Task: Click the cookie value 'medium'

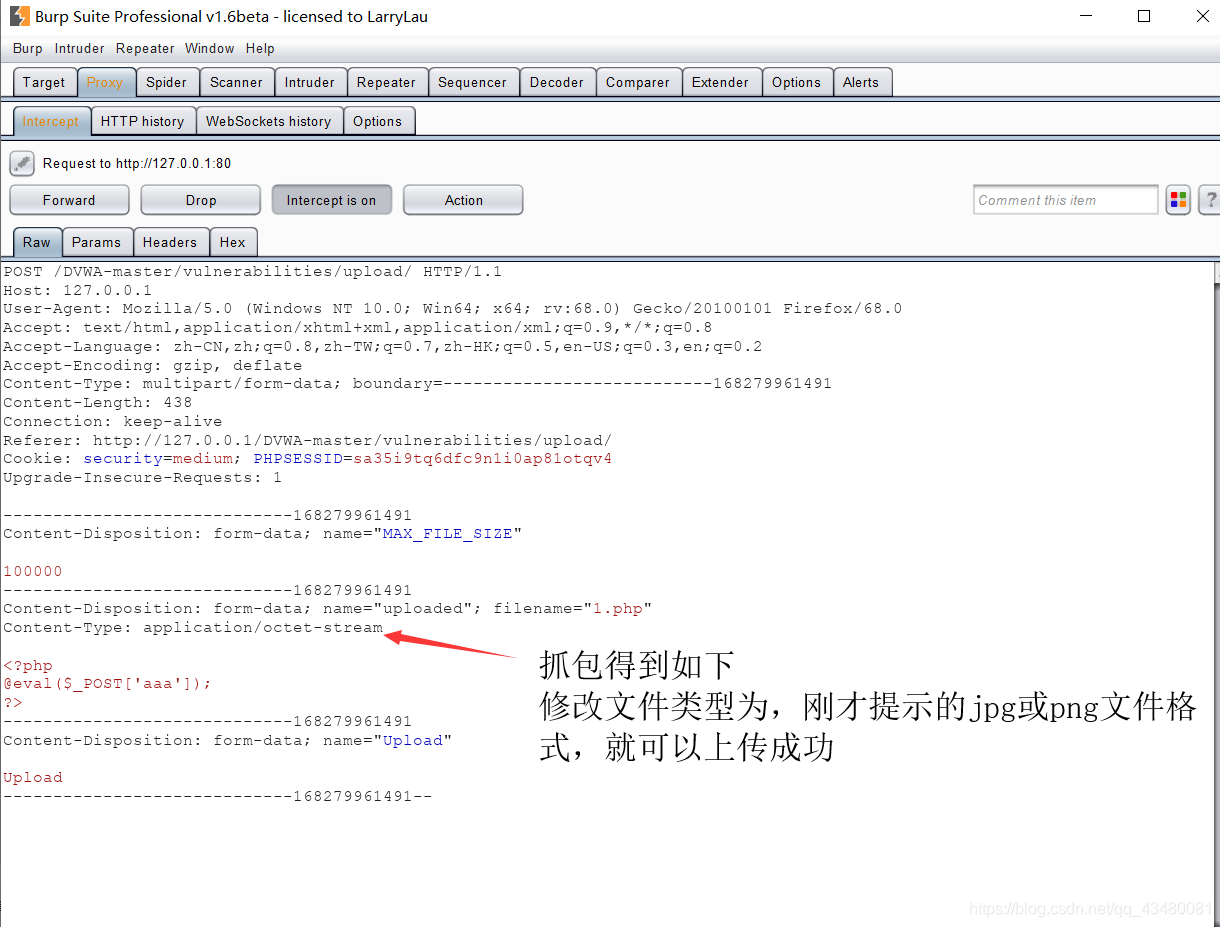Action: click(202, 458)
